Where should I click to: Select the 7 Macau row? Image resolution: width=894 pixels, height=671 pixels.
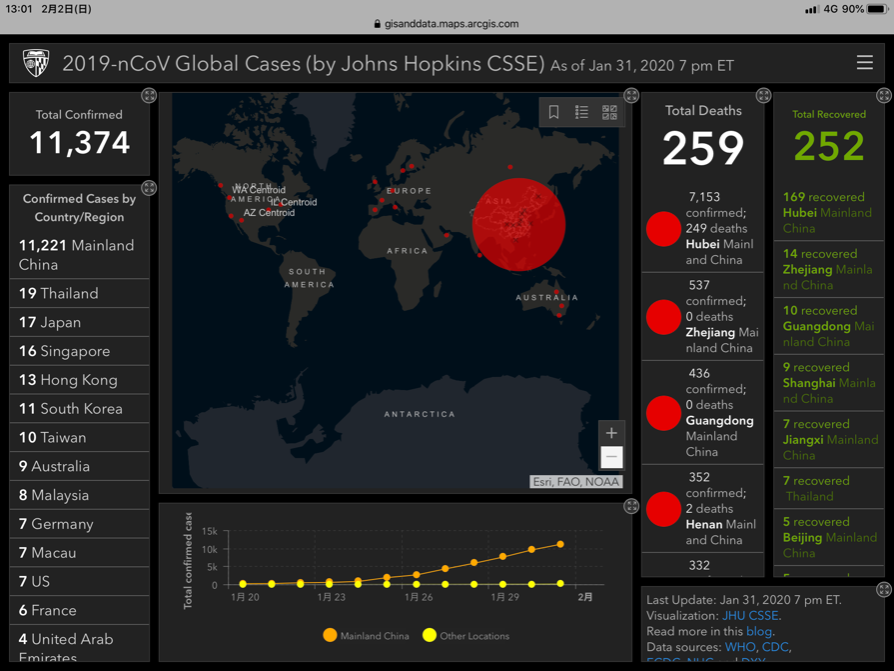[79, 553]
